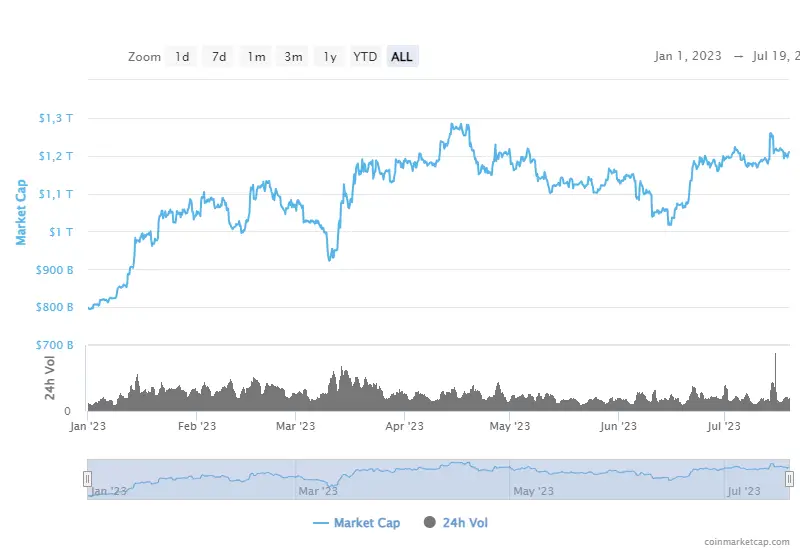Click May '23 in the navigator strip
The height and width of the screenshot is (550, 800).
pos(532,491)
